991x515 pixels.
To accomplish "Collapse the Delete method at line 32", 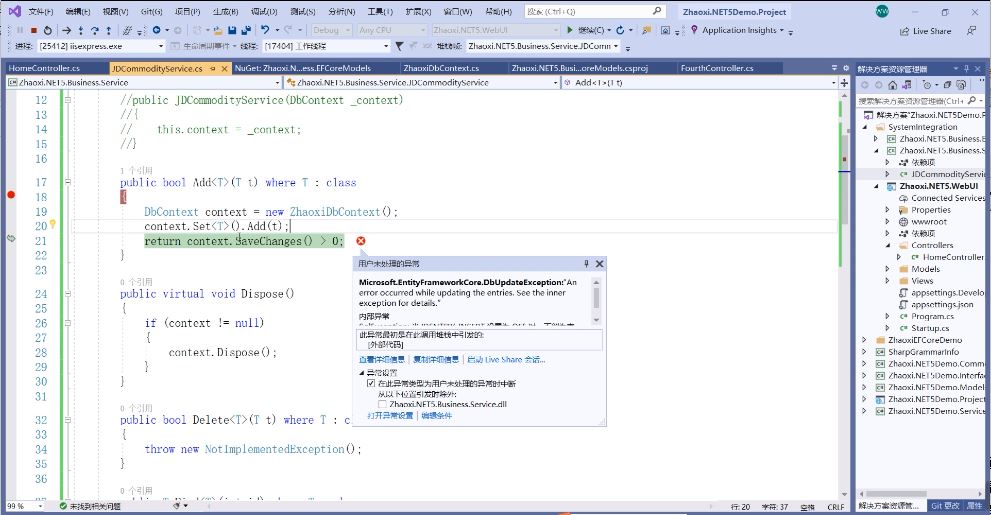I will [x=68, y=420].
